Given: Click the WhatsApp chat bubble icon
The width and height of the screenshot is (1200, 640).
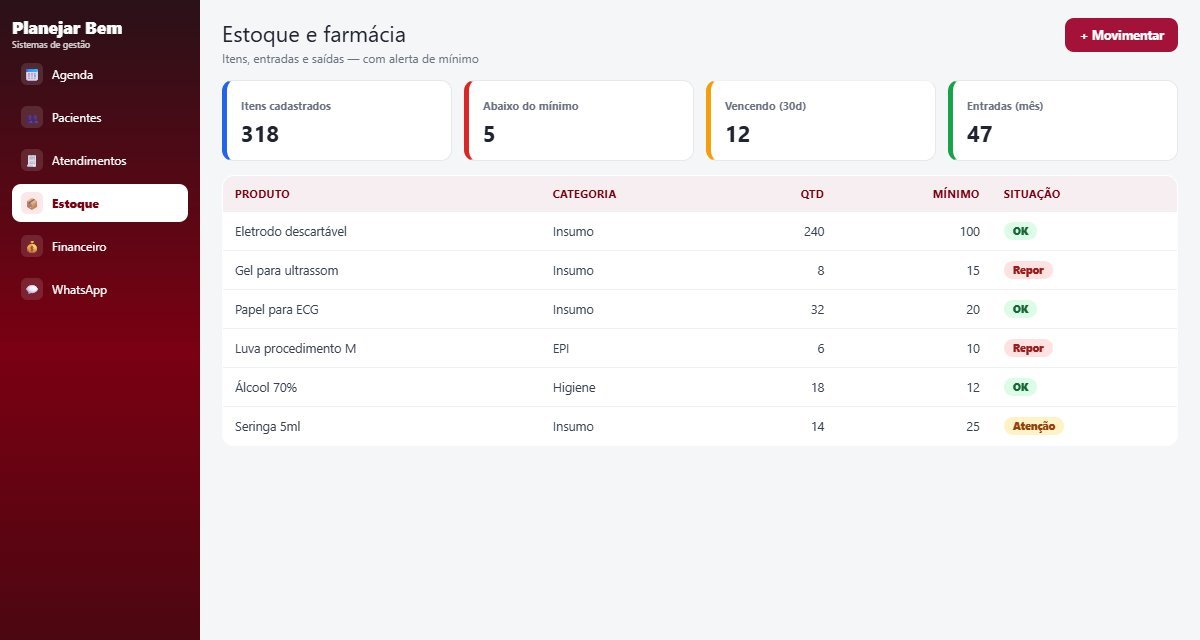Looking at the screenshot, I should 32,290.
